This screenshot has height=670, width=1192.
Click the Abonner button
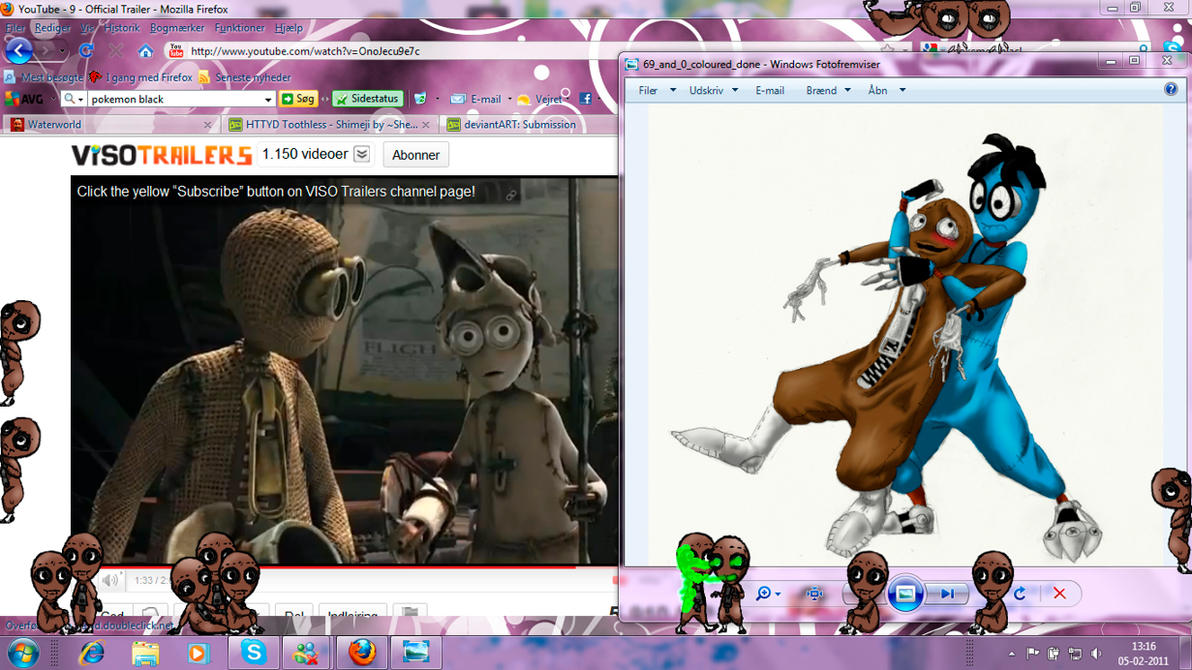click(x=415, y=155)
